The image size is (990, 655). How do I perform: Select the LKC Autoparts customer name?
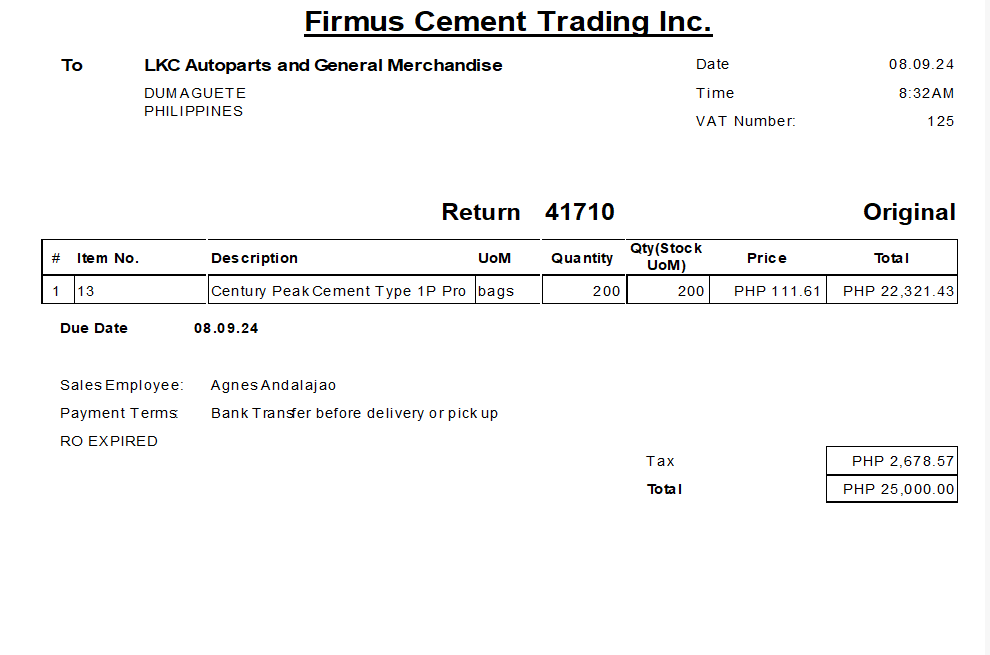point(323,66)
